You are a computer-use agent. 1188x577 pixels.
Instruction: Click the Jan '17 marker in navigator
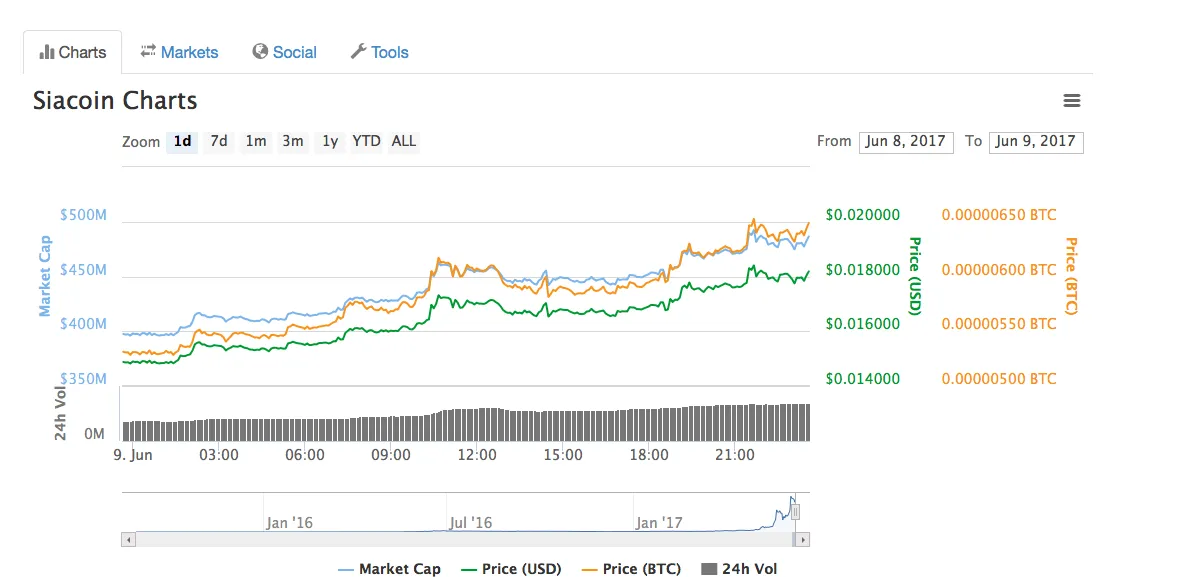(x=658, y=522)
